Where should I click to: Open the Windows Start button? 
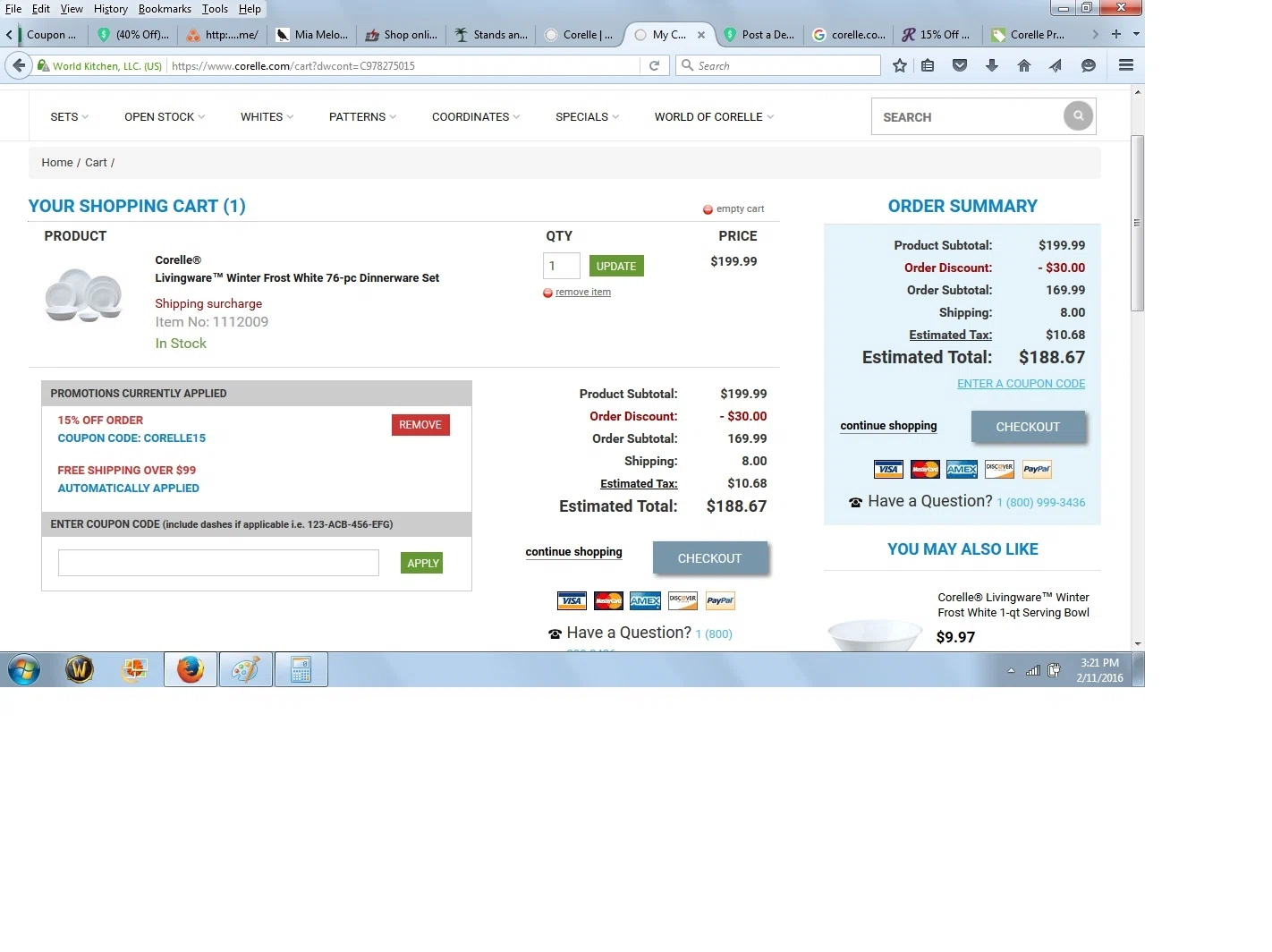(24, 669)
